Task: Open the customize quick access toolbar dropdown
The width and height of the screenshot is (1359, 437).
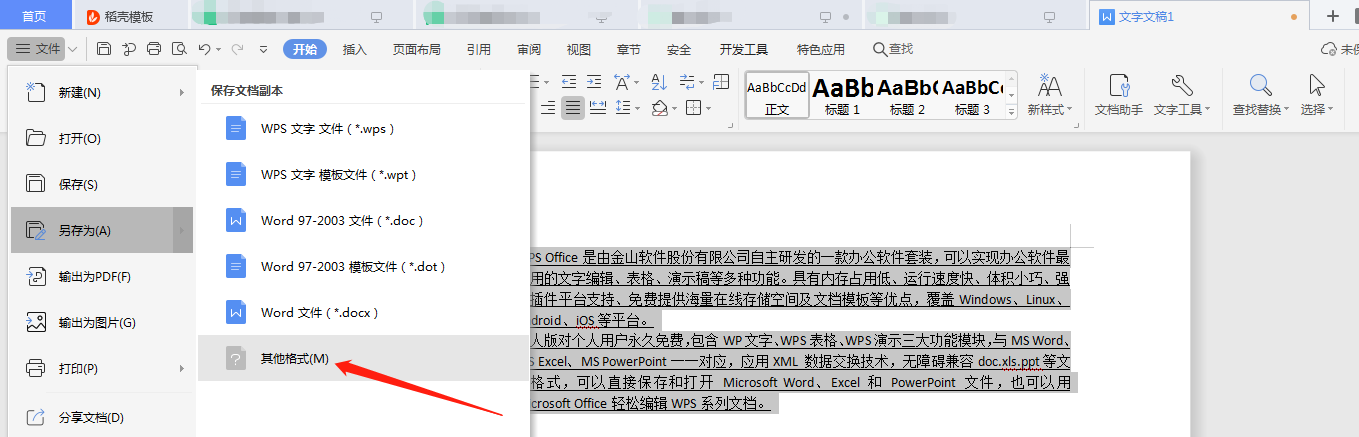Action: [x=264, y=49]
